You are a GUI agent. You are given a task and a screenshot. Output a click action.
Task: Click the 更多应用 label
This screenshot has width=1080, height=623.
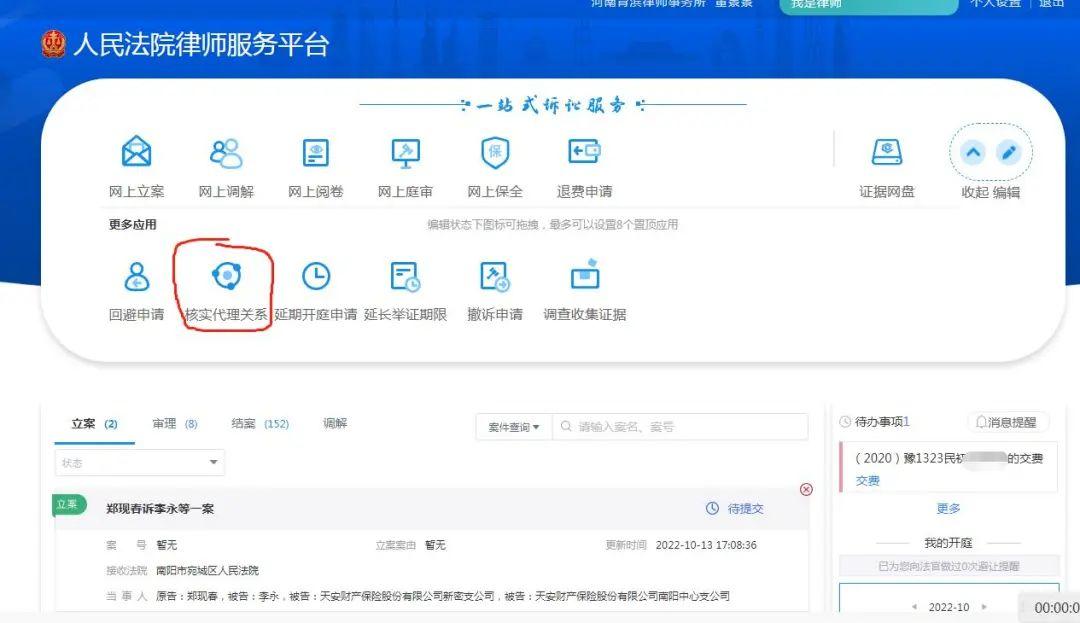pyautogui.click(x=132, y=224)
